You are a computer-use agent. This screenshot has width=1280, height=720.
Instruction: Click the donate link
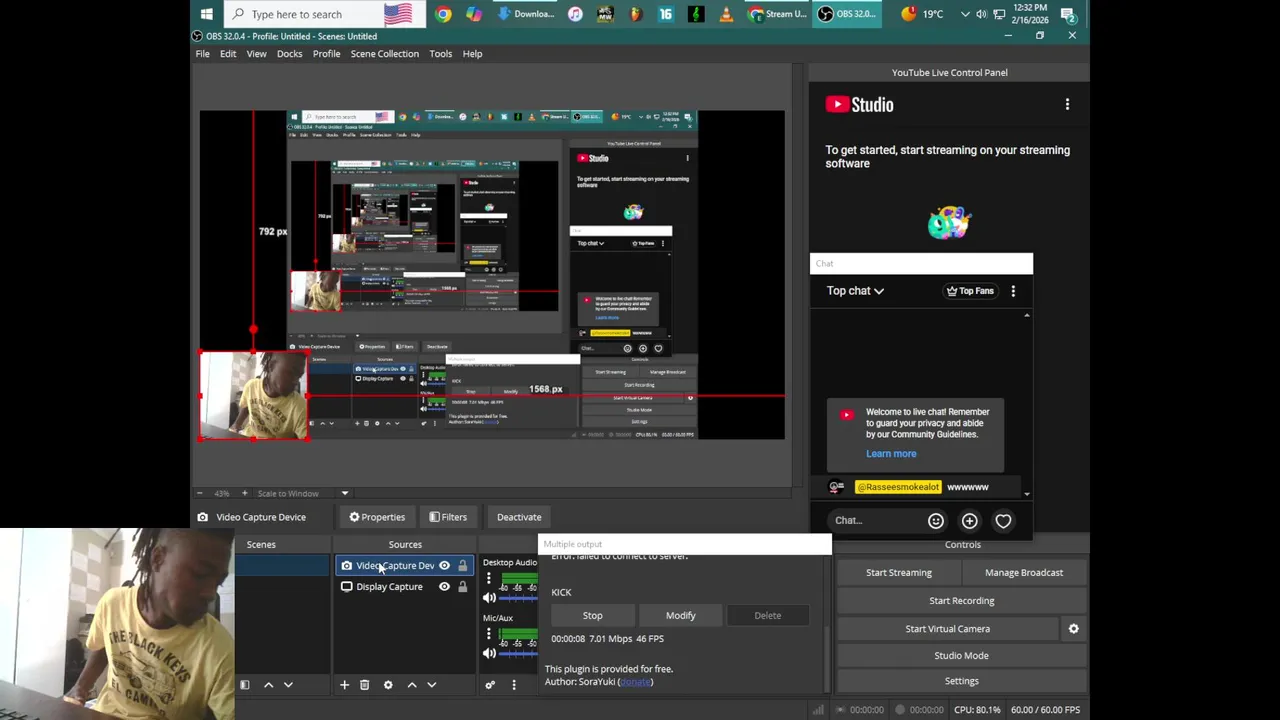pyautogui.click(x=635, y=682)
